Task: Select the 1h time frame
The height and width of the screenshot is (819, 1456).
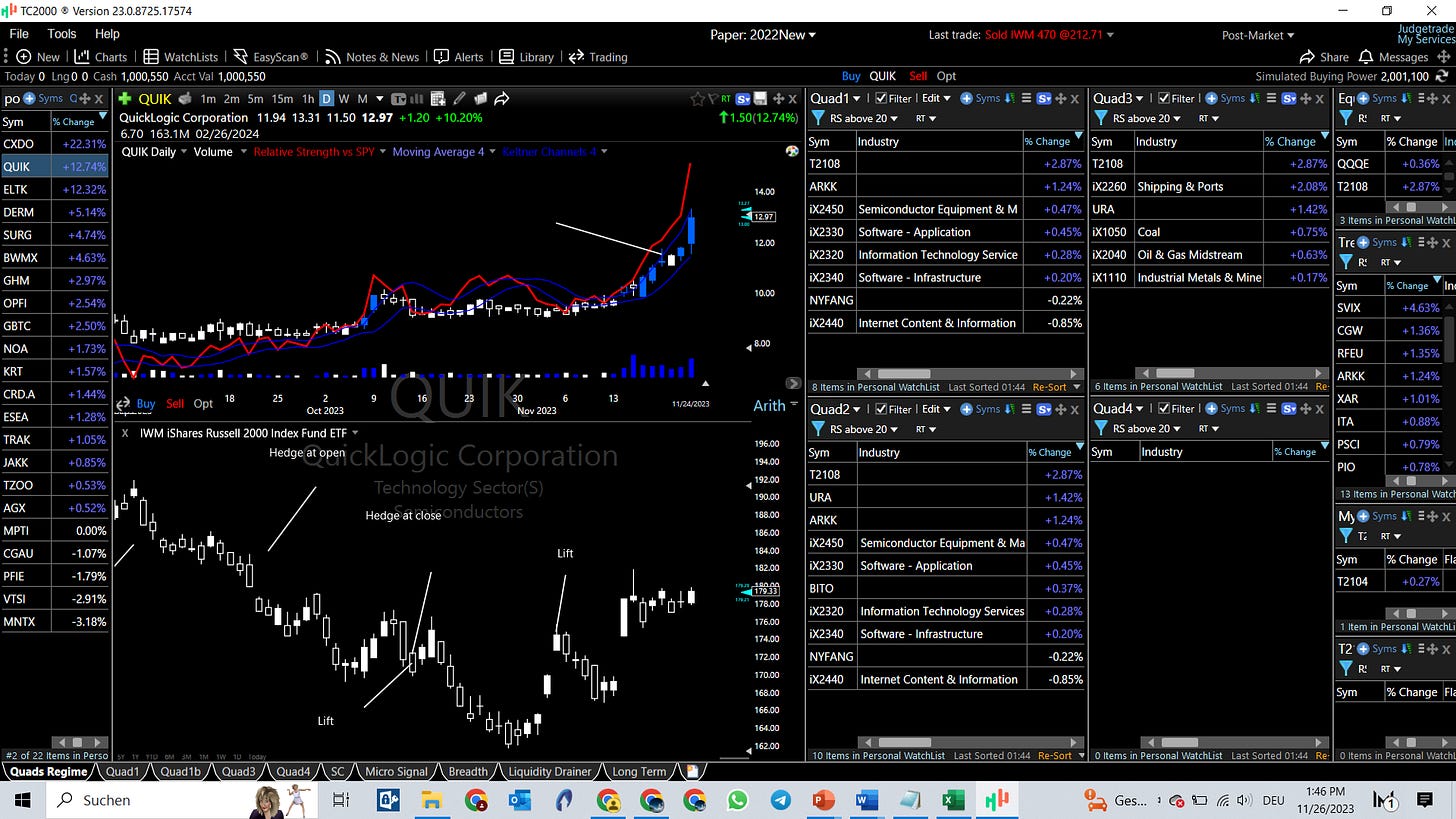Action: coord(308,99)
